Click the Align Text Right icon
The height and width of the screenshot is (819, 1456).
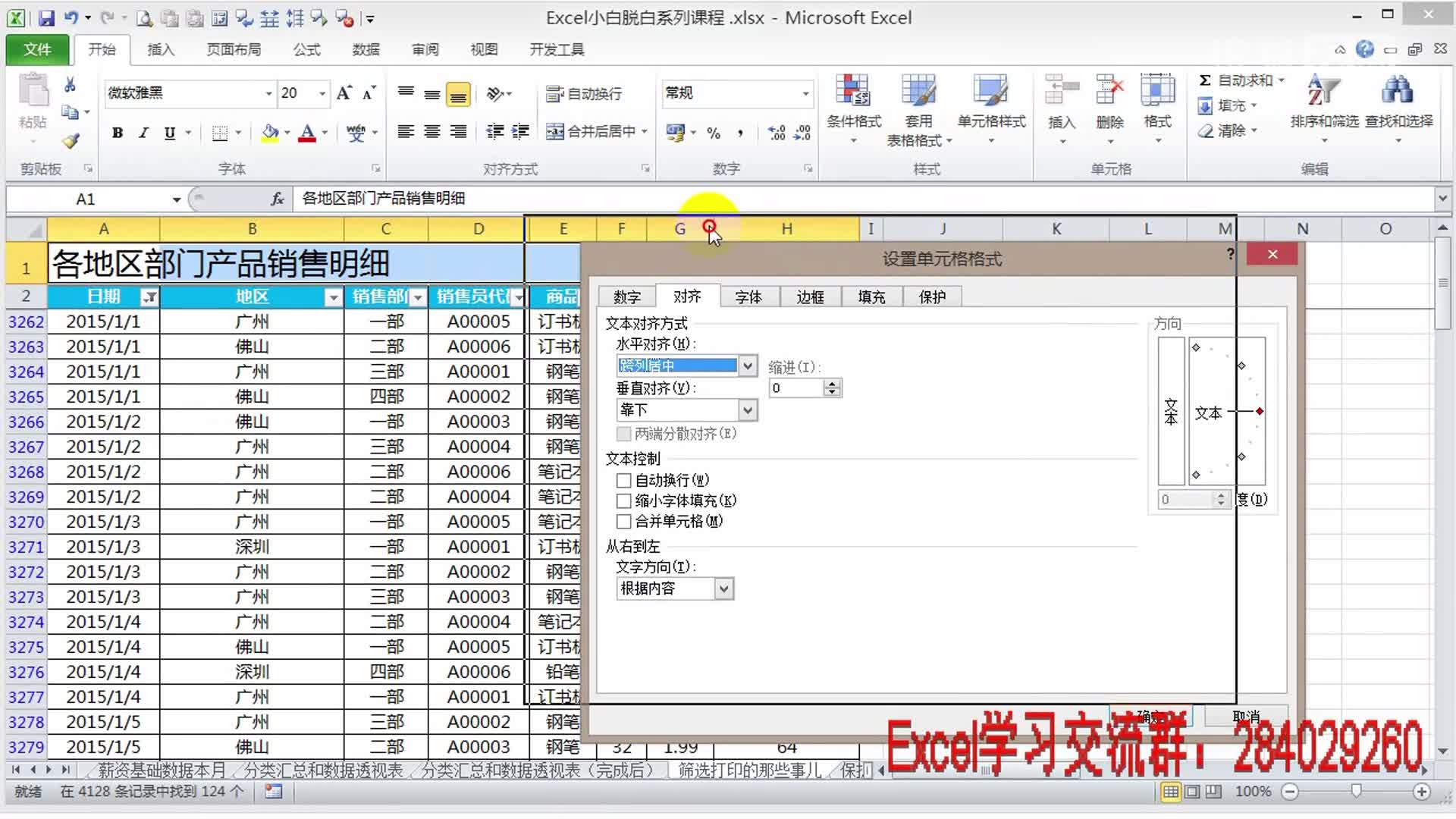(458, 132)
